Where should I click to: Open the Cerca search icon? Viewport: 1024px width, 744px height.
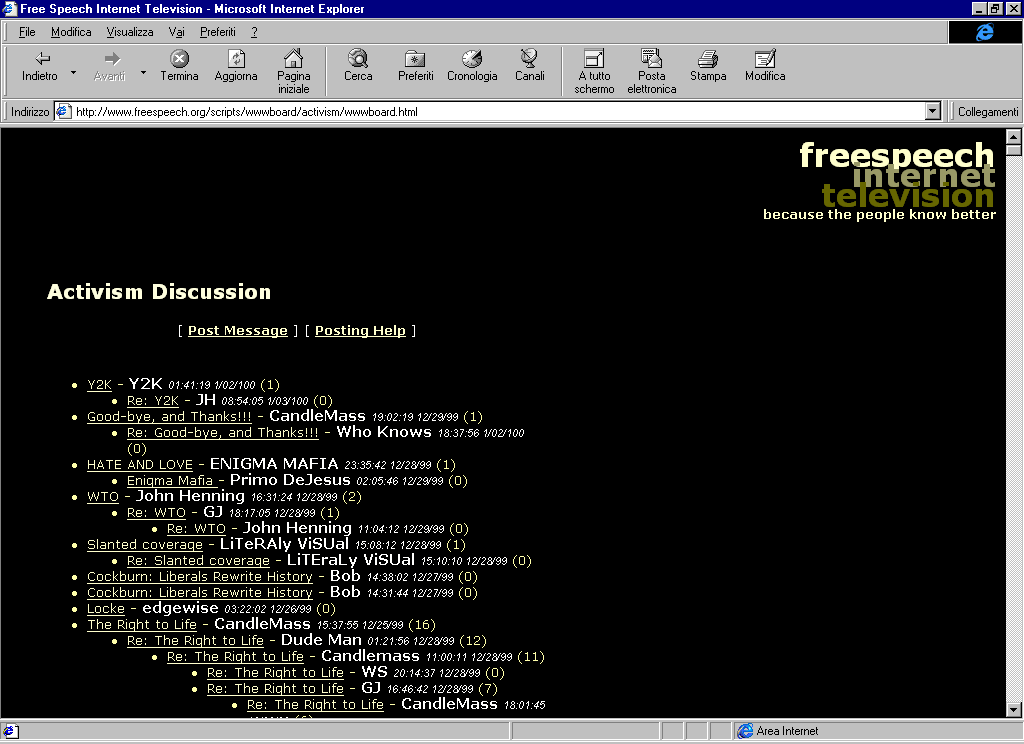358,59
